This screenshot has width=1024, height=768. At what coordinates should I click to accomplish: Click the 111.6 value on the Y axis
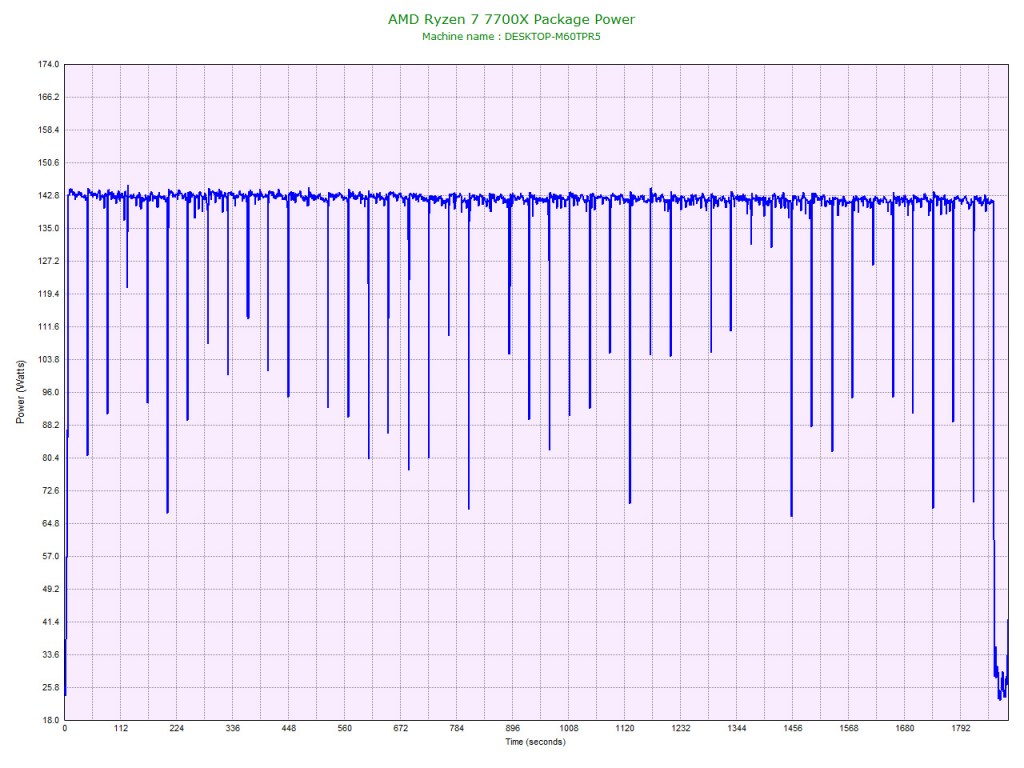pos(48,327)
